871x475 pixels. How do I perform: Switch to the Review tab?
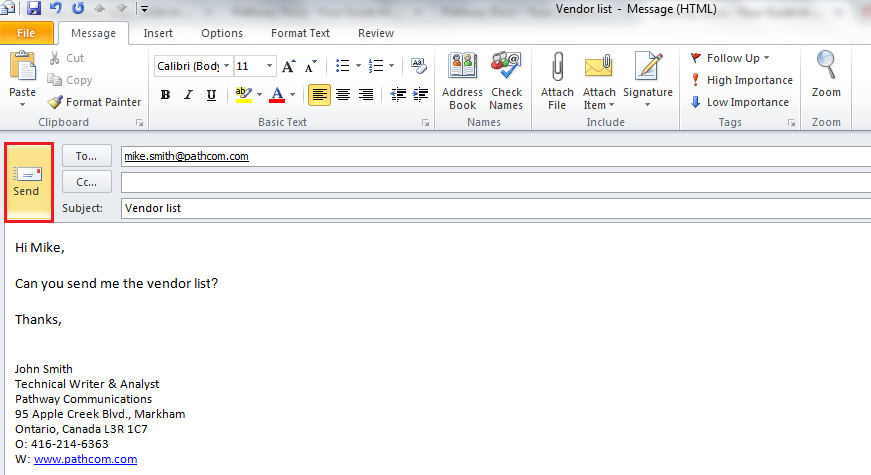click(376, 33)
